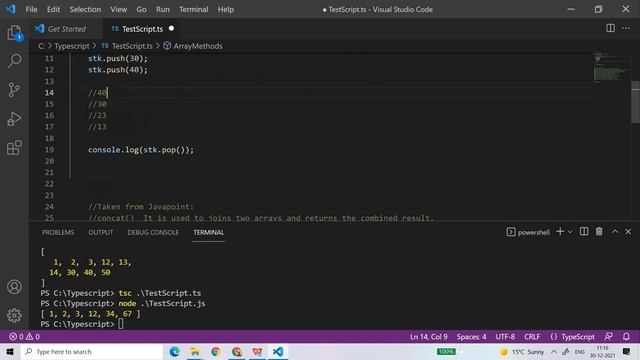Open the Selection menu
Screen dimensions: 640x360
click(x=85, y=9)
